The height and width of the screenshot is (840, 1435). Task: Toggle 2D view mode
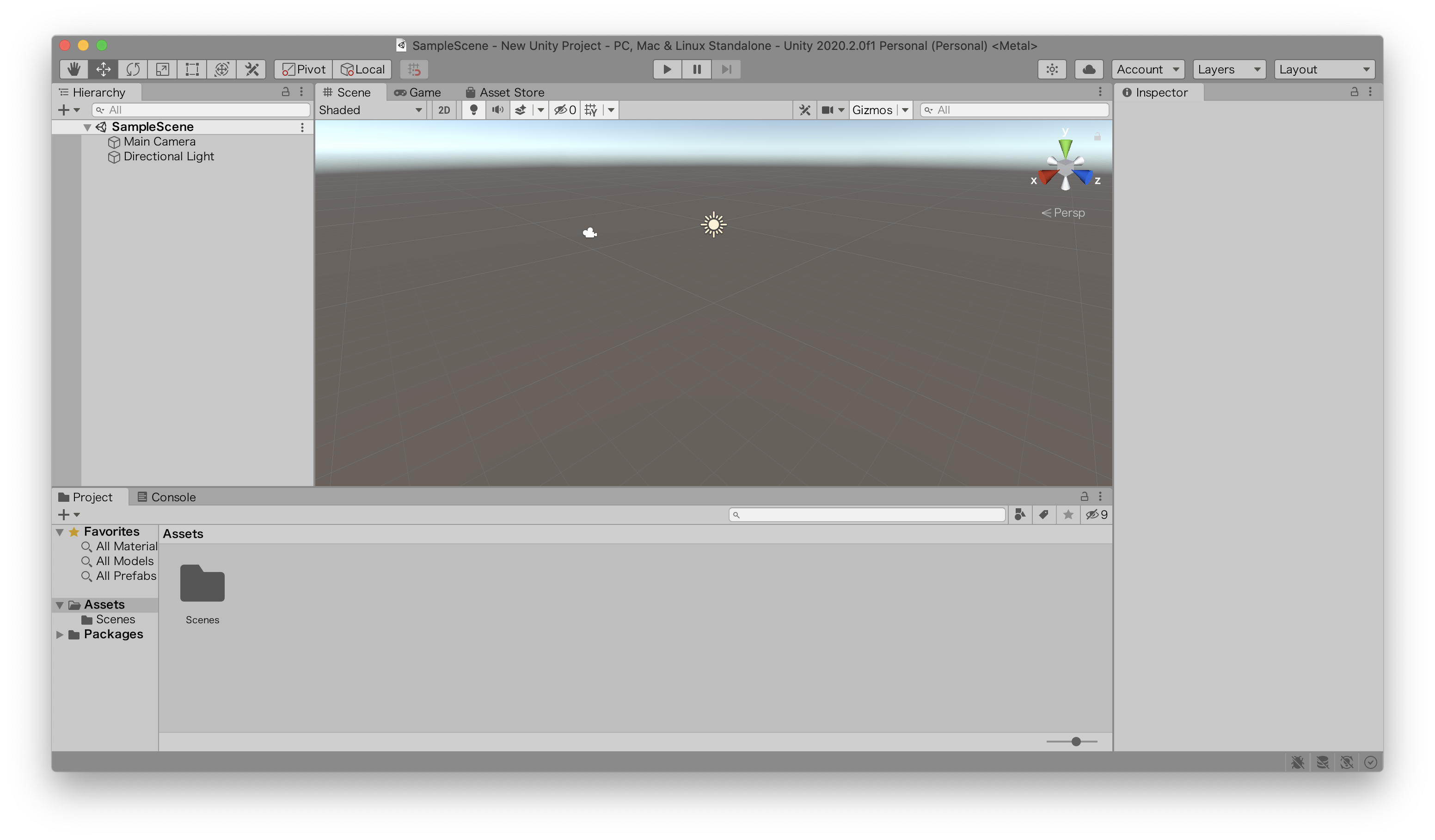[444, 110]
